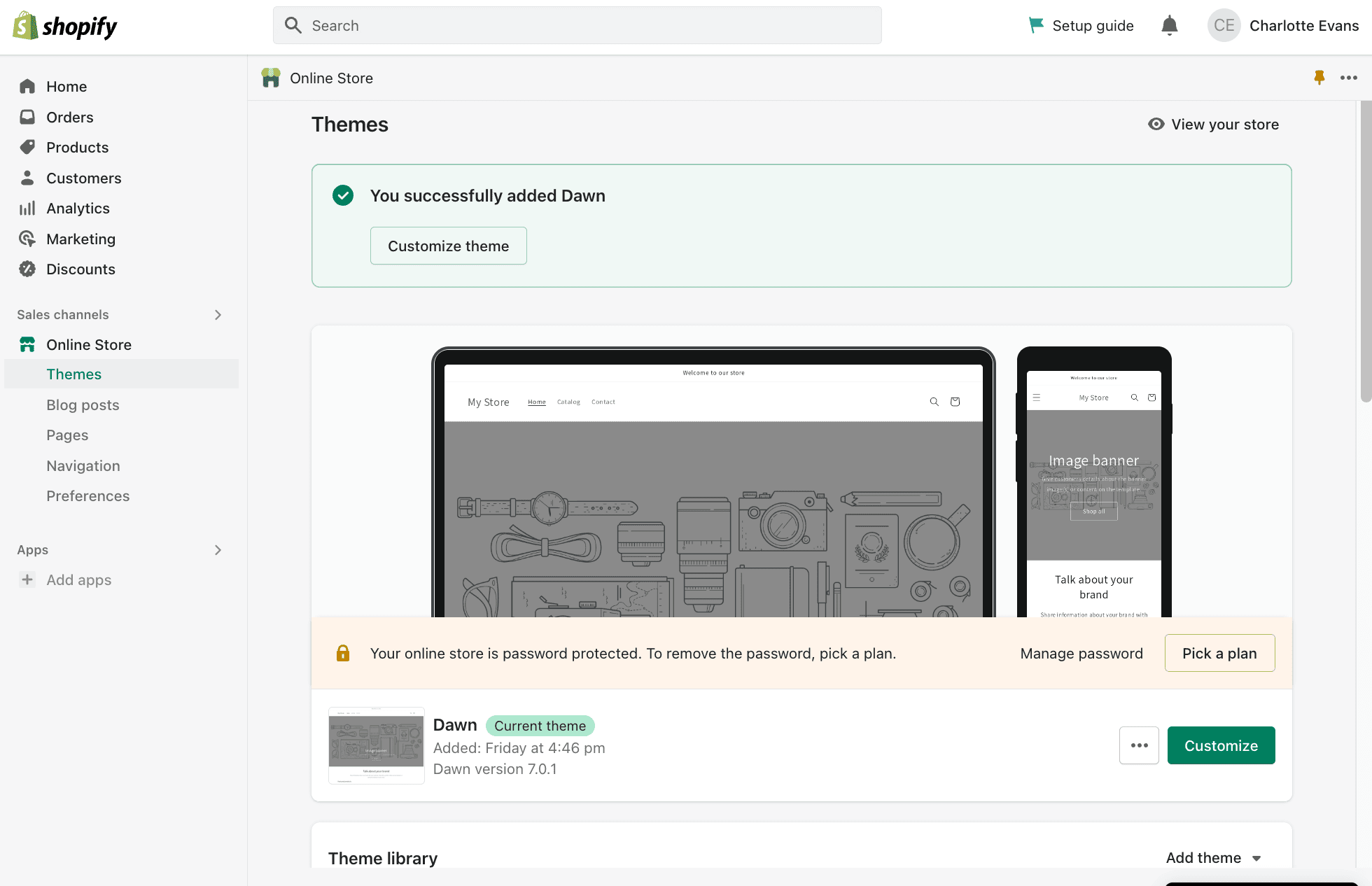
Task: Click the Pick a plan button
Action: click(1220, 652)
